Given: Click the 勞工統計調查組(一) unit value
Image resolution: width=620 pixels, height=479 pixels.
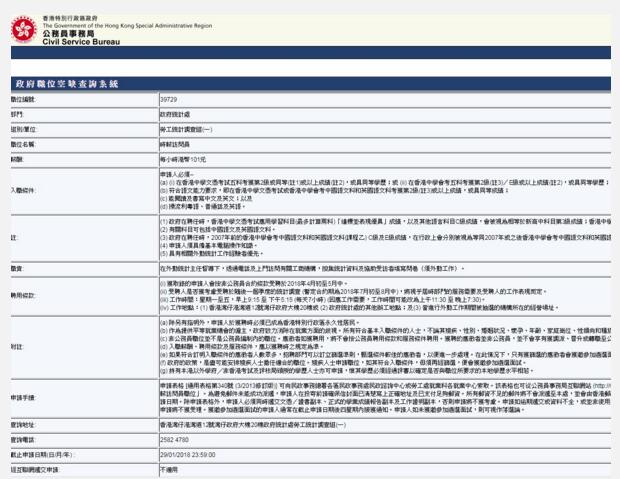Looking at the screenshot, I should tap(186, 129).
